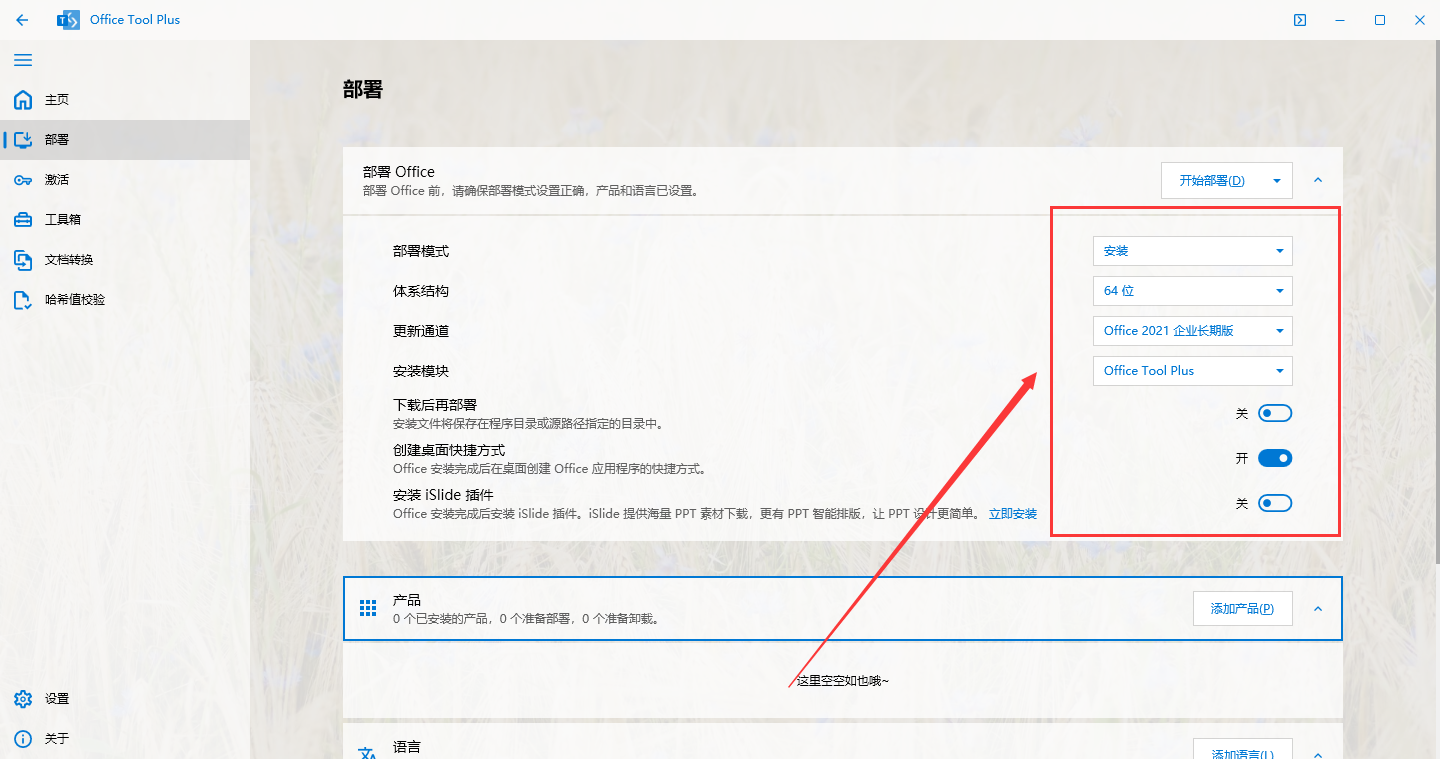Collapse the 产品 section chevron
The height and width of the screenshot is (759, 1440).
[x=1318, y=608]
